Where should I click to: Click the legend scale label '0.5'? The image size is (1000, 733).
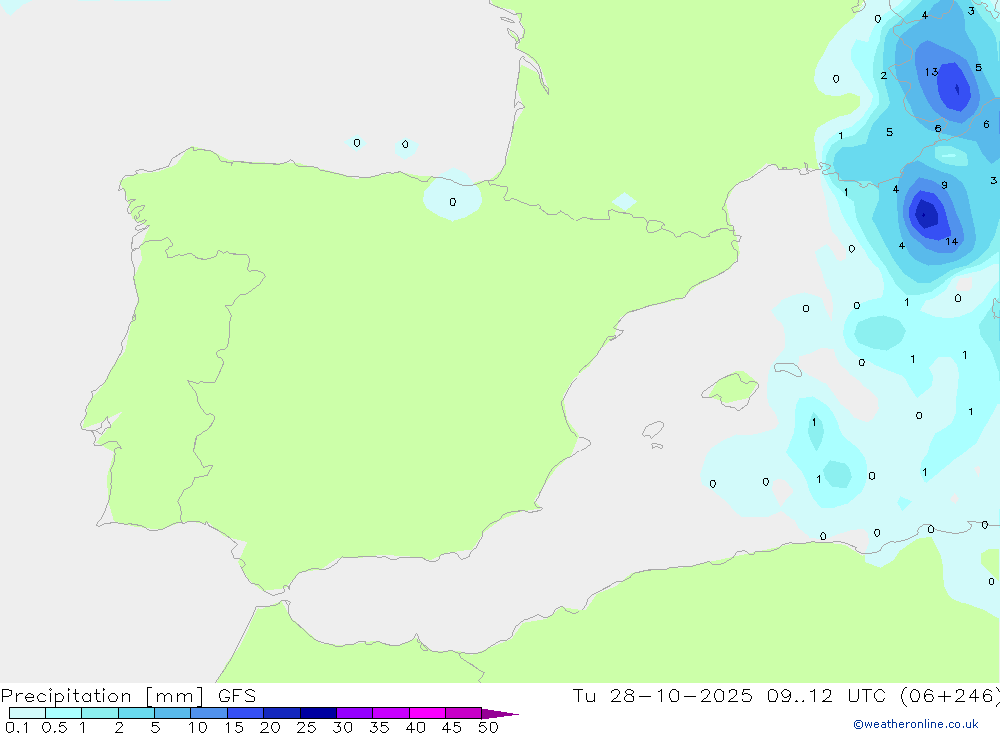click(x=54, y=727)
